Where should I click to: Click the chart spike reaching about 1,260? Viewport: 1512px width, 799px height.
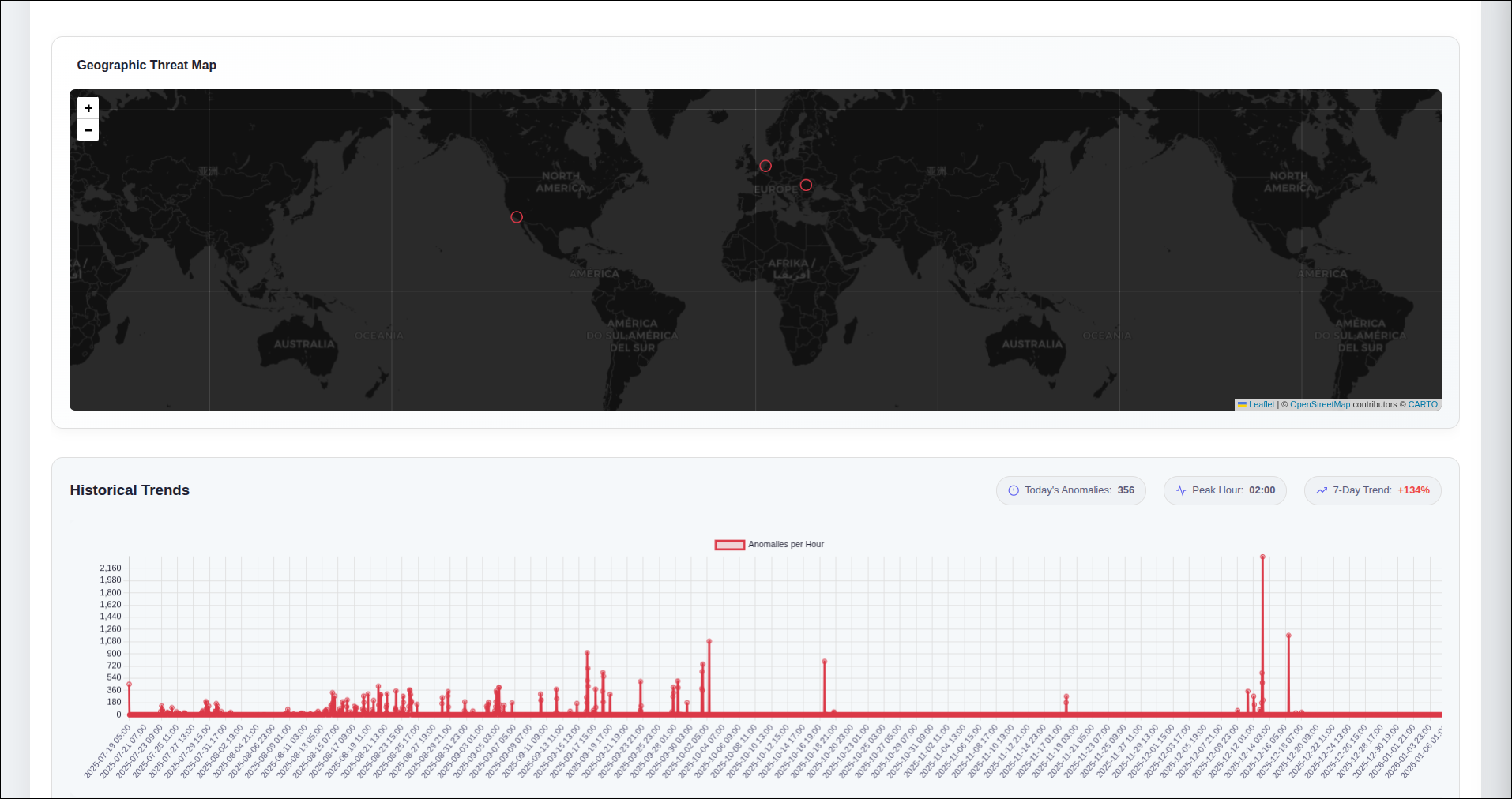pyautogui.click(x=1288, y=636)
